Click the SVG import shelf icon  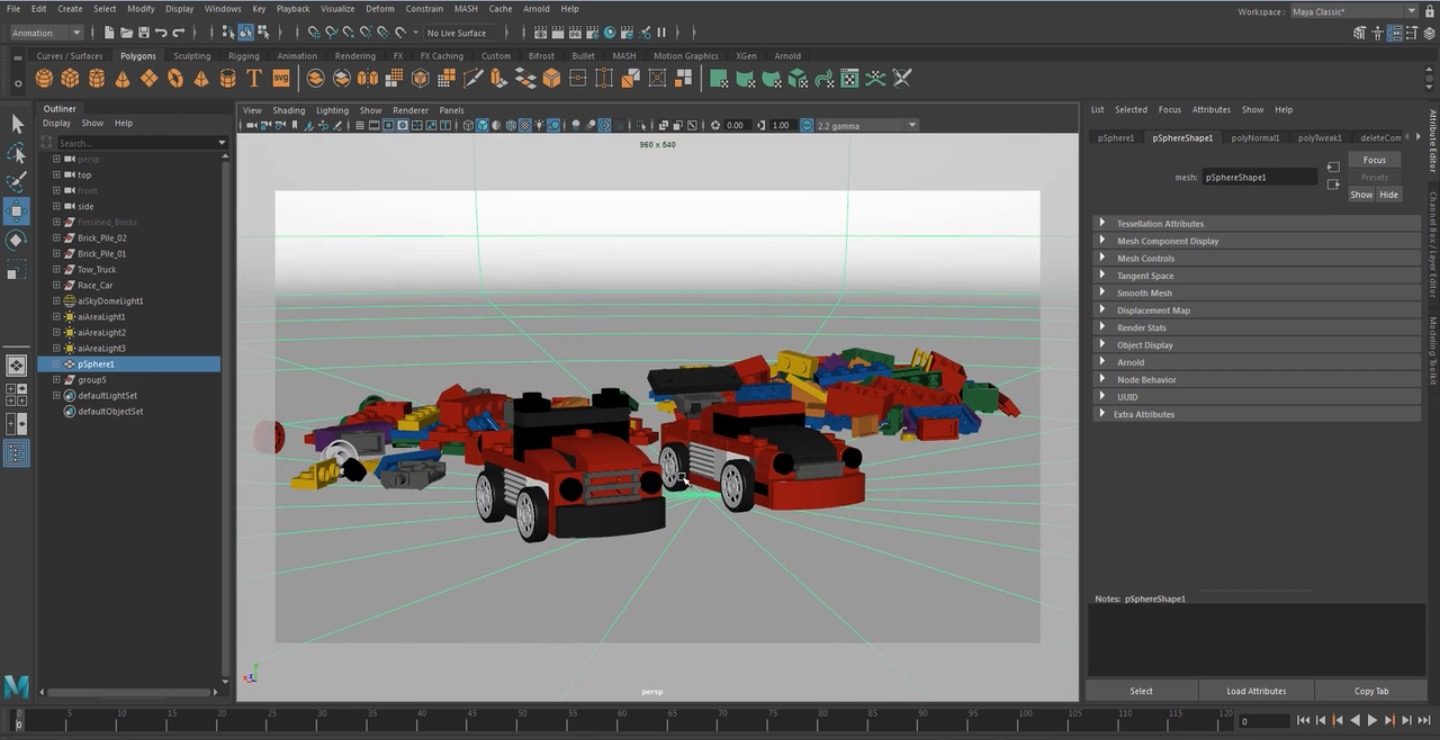(x=281, y=78)
